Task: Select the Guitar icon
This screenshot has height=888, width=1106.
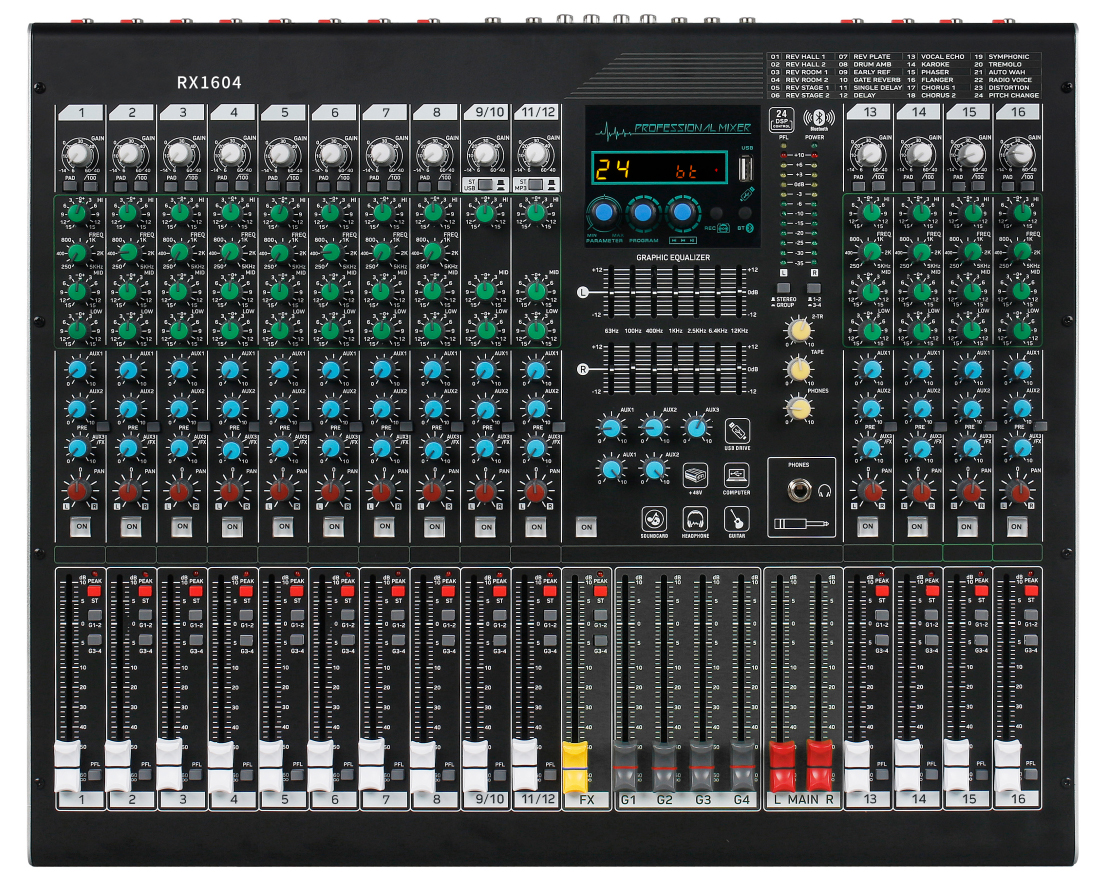Action: click(738, 518)
